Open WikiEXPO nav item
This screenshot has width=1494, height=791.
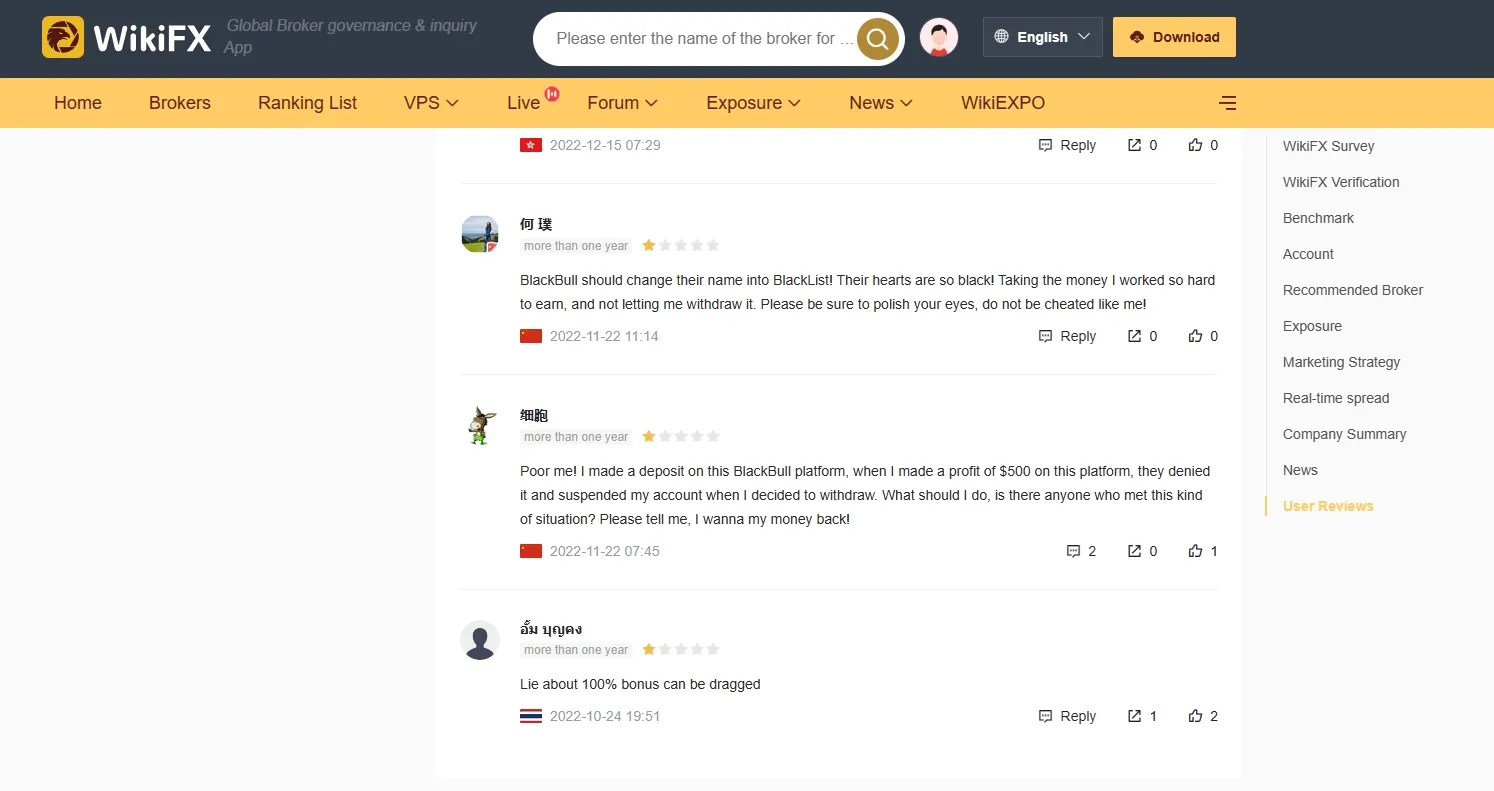pyautogui.click(x=1003, y=103)
